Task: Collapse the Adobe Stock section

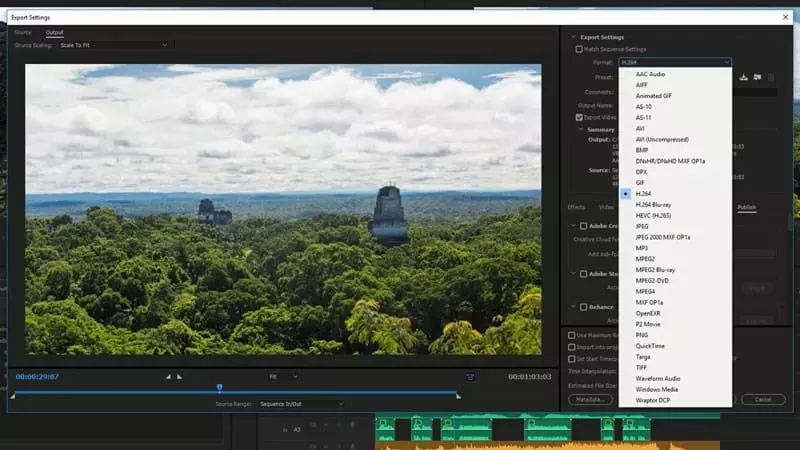Action: [573, 274]
